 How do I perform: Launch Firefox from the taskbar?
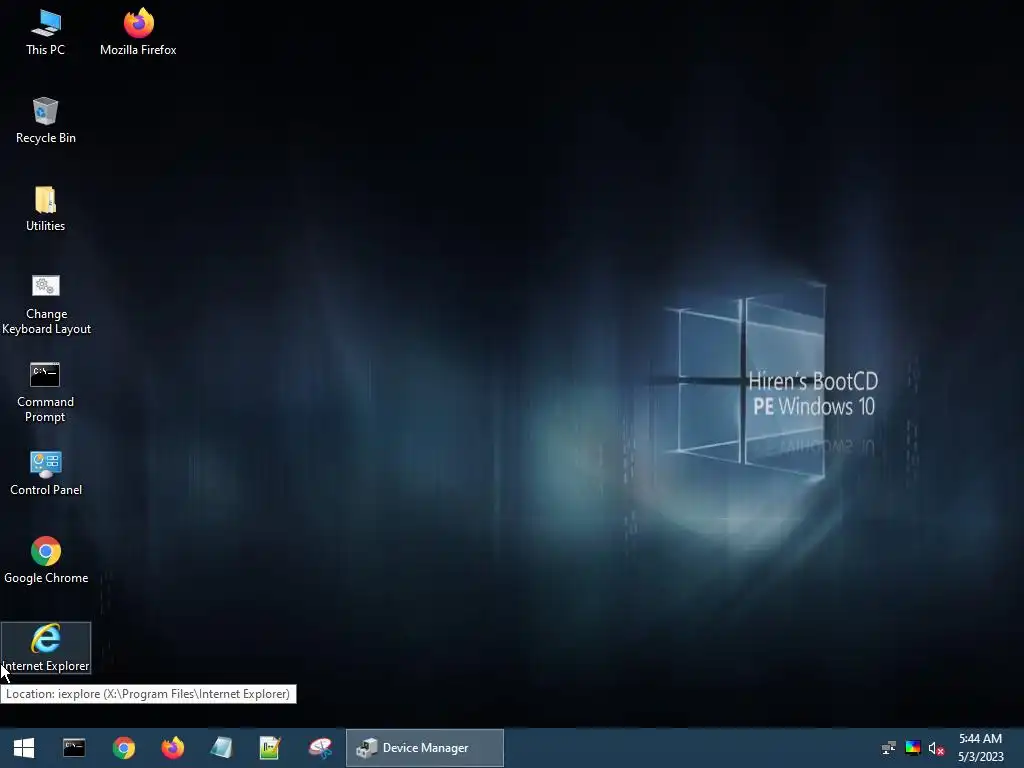tap(173, 748)
